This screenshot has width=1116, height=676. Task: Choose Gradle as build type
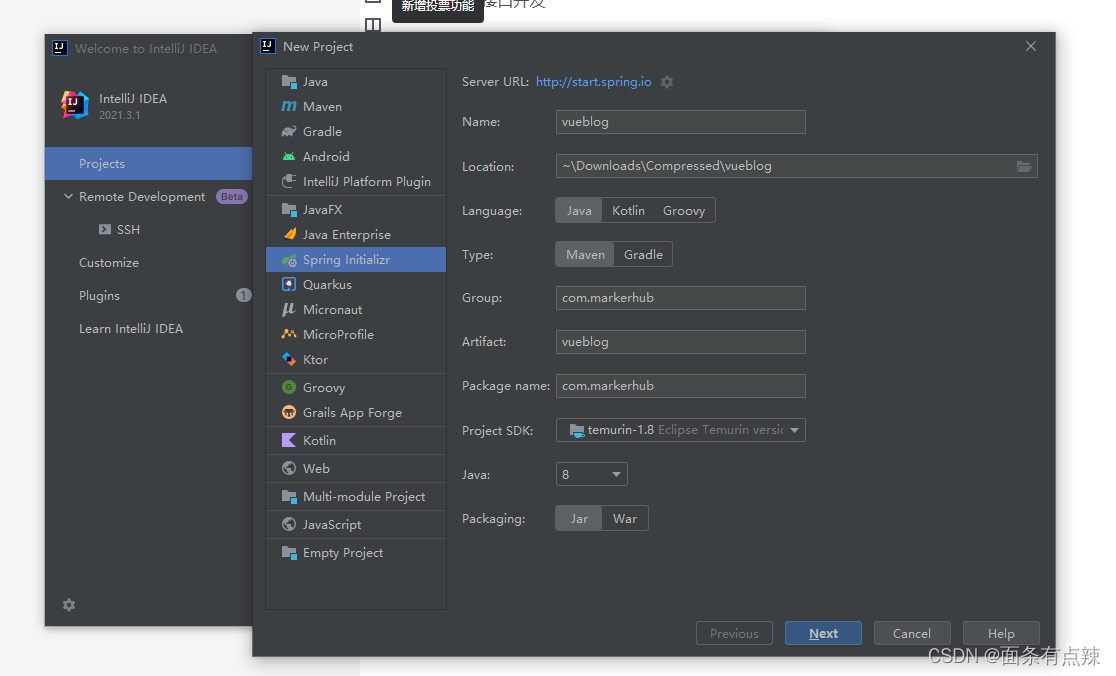(643, 255)
